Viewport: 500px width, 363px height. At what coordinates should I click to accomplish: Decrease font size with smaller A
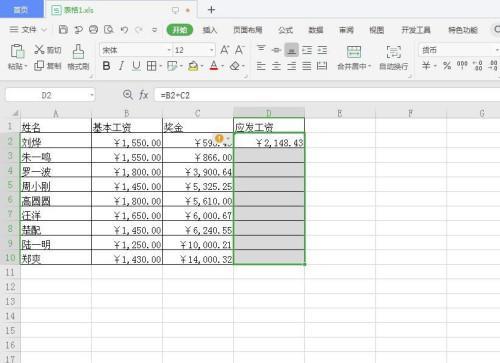coord(239,50)
